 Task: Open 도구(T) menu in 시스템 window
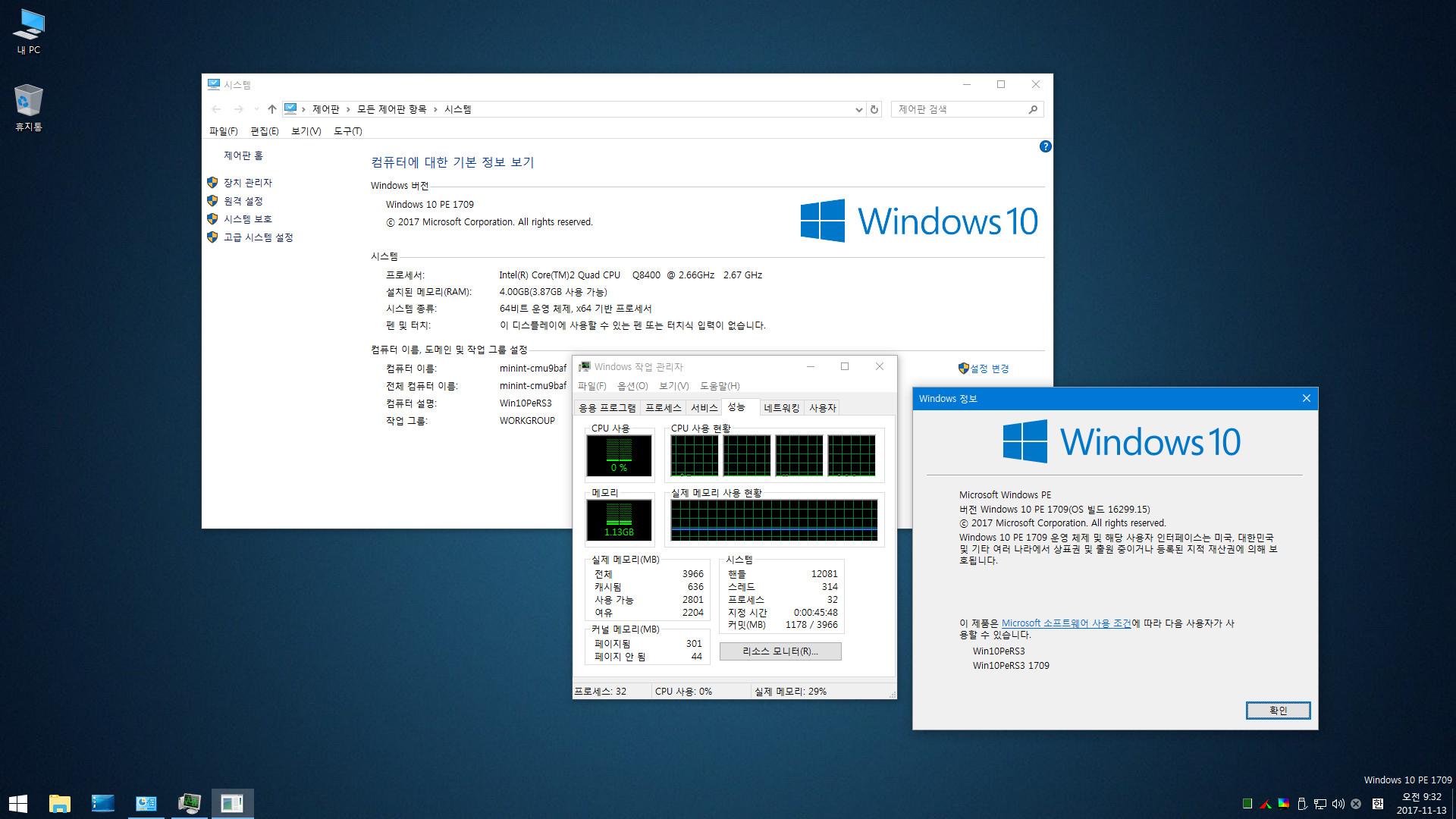348,131
